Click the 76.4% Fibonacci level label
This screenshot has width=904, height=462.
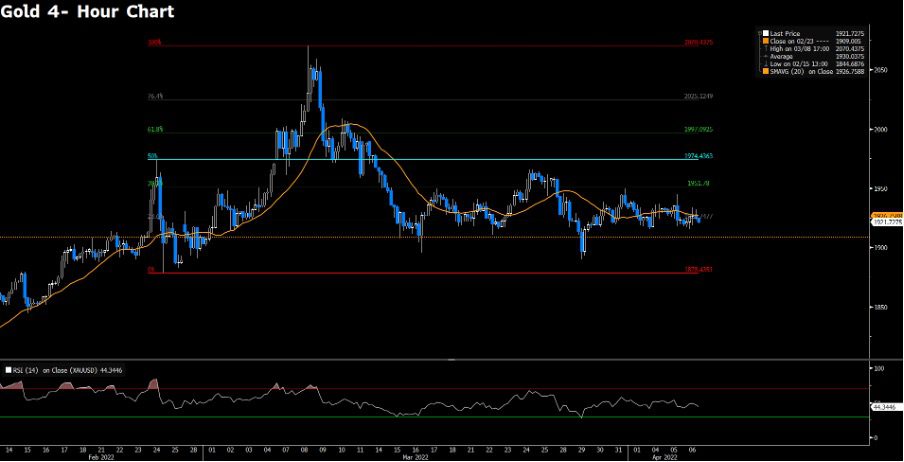155,97
